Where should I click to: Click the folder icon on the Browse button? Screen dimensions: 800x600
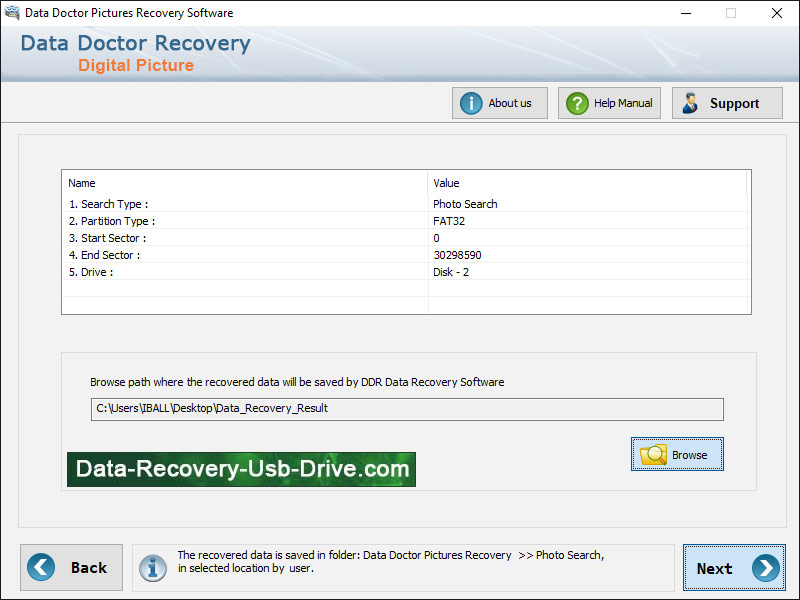coord(653,454)
